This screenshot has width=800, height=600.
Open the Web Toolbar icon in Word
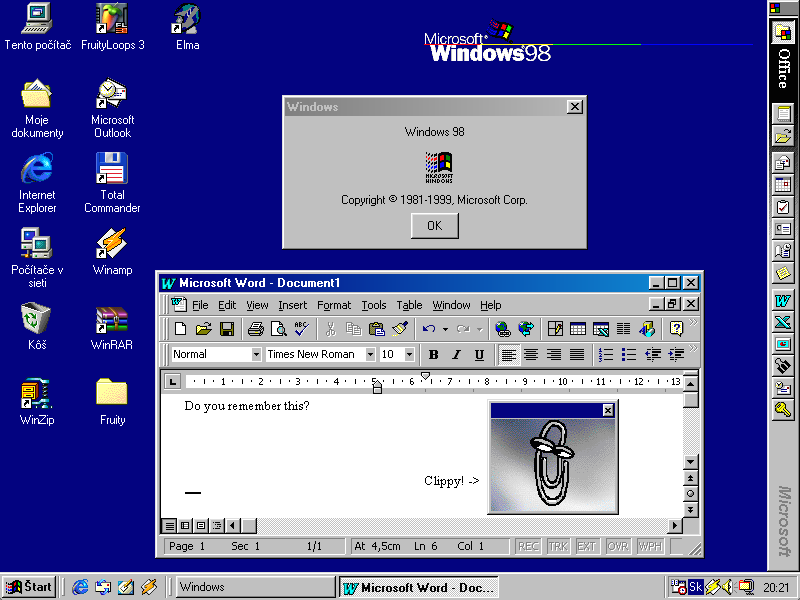[526, 329]
